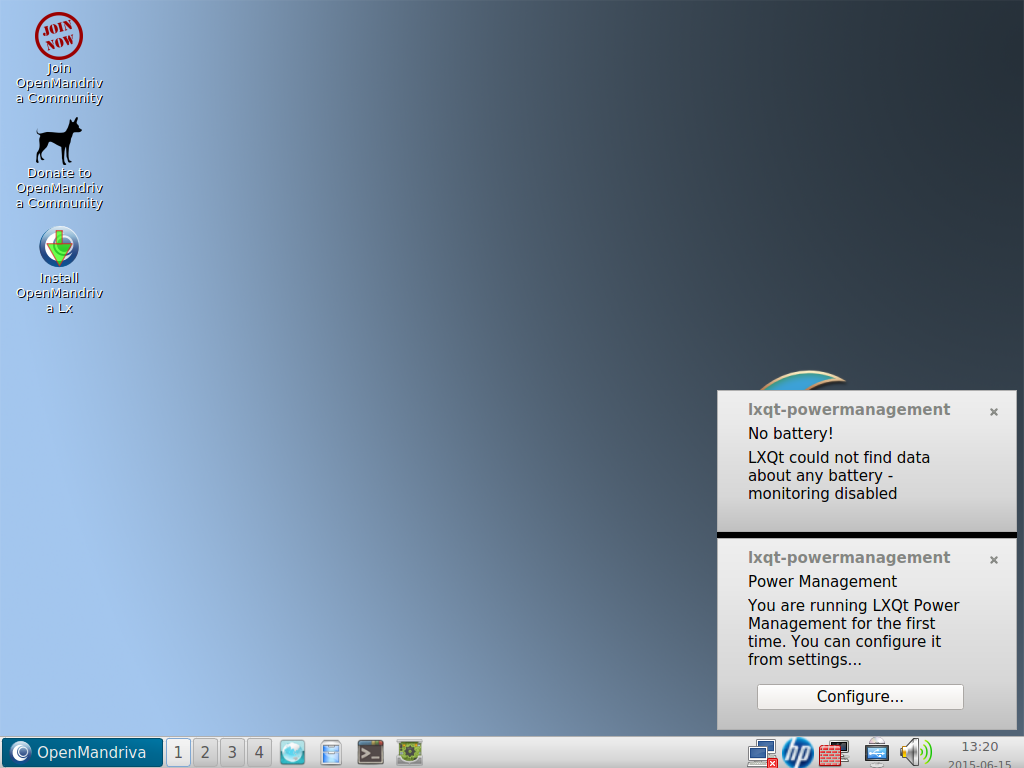1024x768 pixels.
Task: Launch the web browser from the panel
Action: [292, 752]
